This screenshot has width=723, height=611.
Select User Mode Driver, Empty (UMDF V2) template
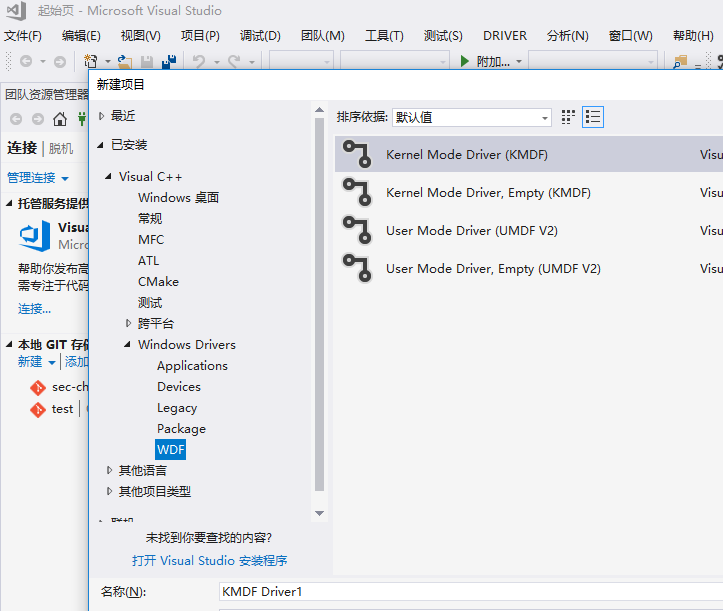coord(529,268)
